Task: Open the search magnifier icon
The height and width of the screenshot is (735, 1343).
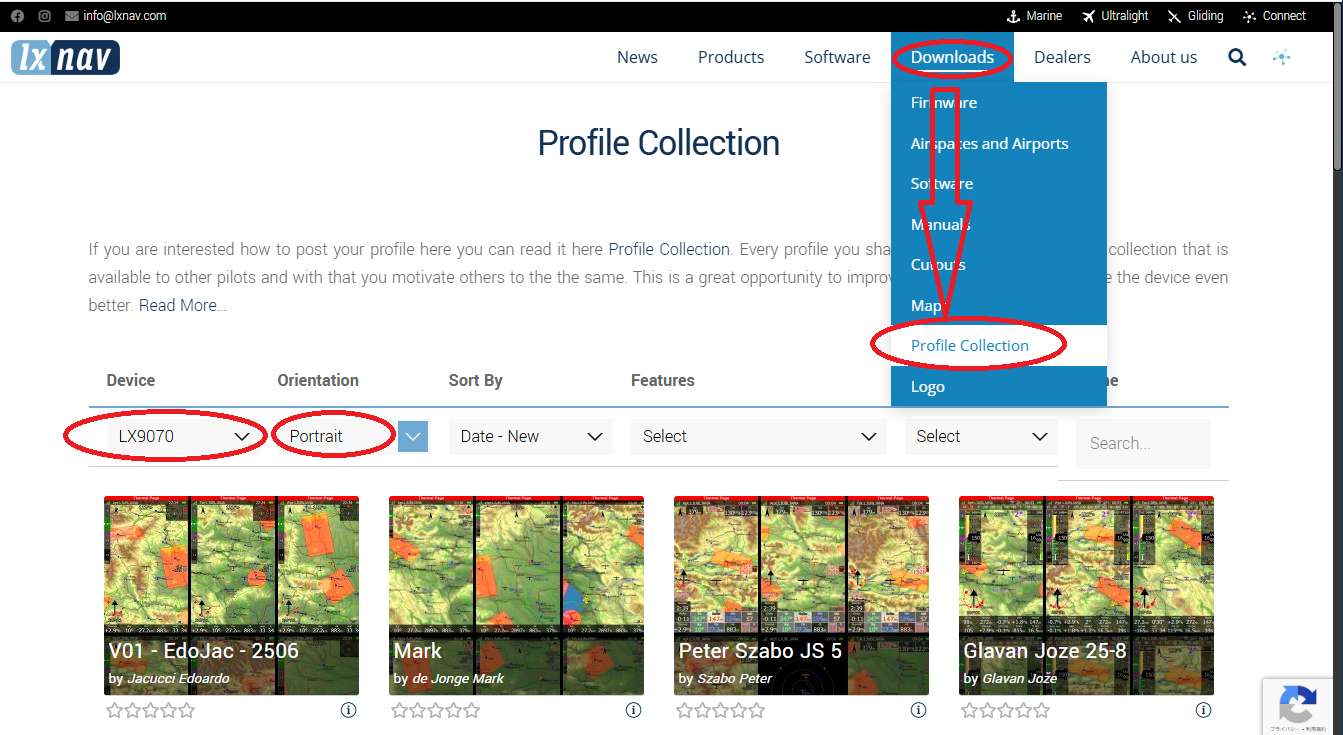Action: (1237, 57)
